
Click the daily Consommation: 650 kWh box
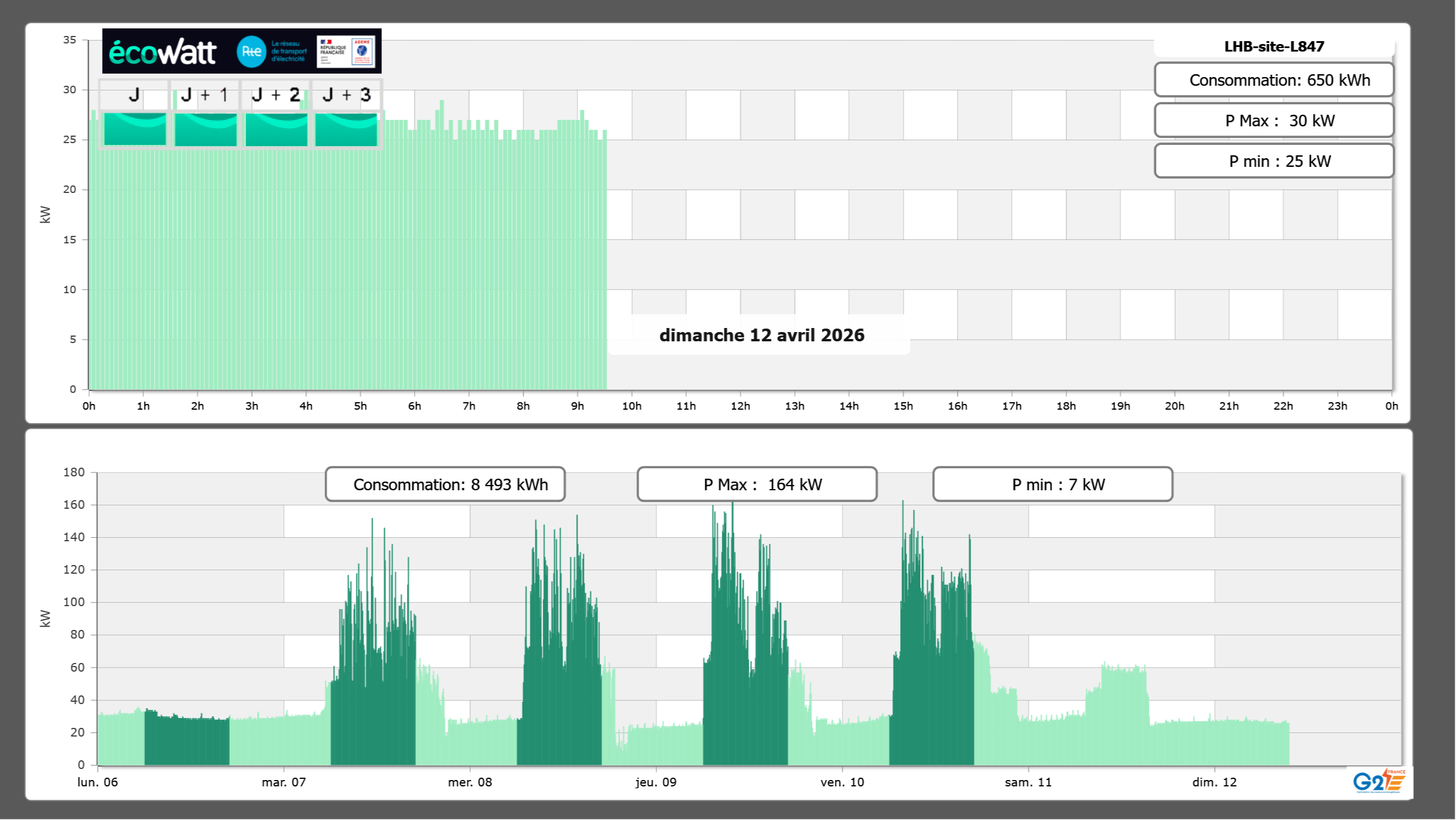coord(1273,80)
